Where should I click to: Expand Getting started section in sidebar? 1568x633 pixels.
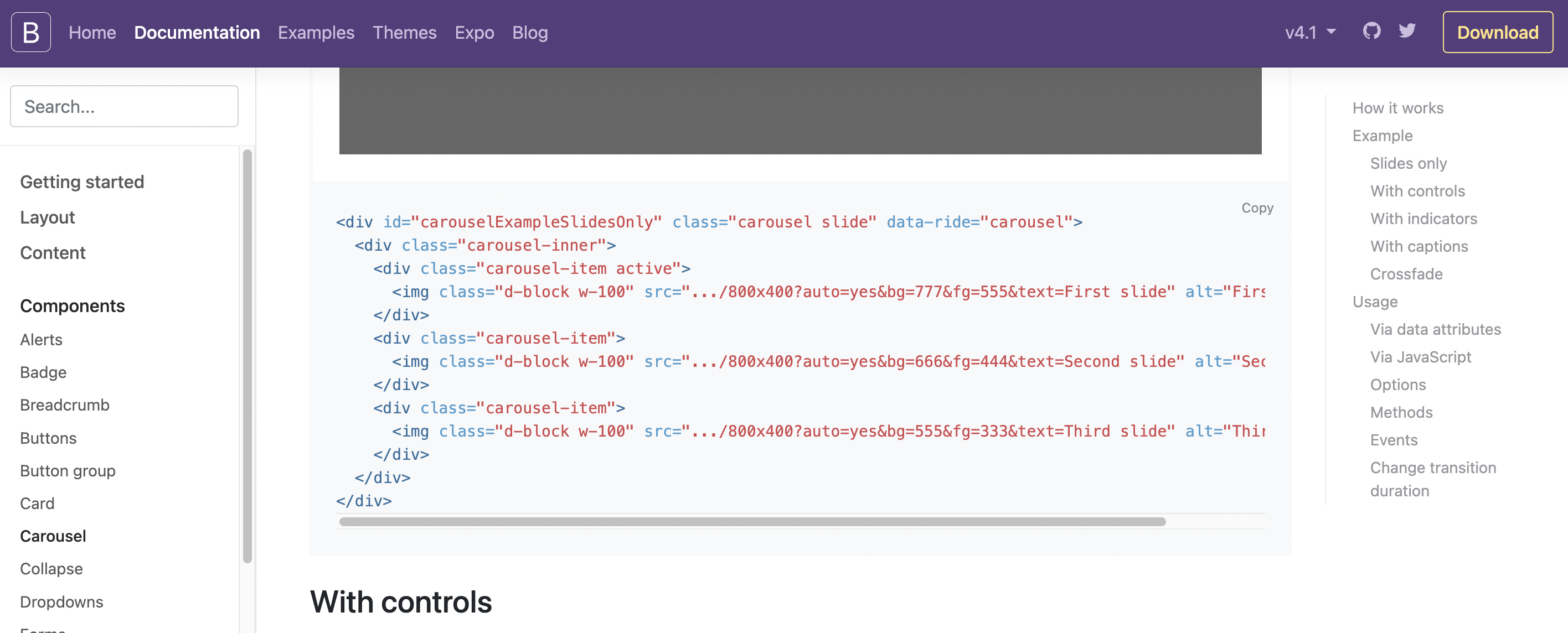coord(82,182)
